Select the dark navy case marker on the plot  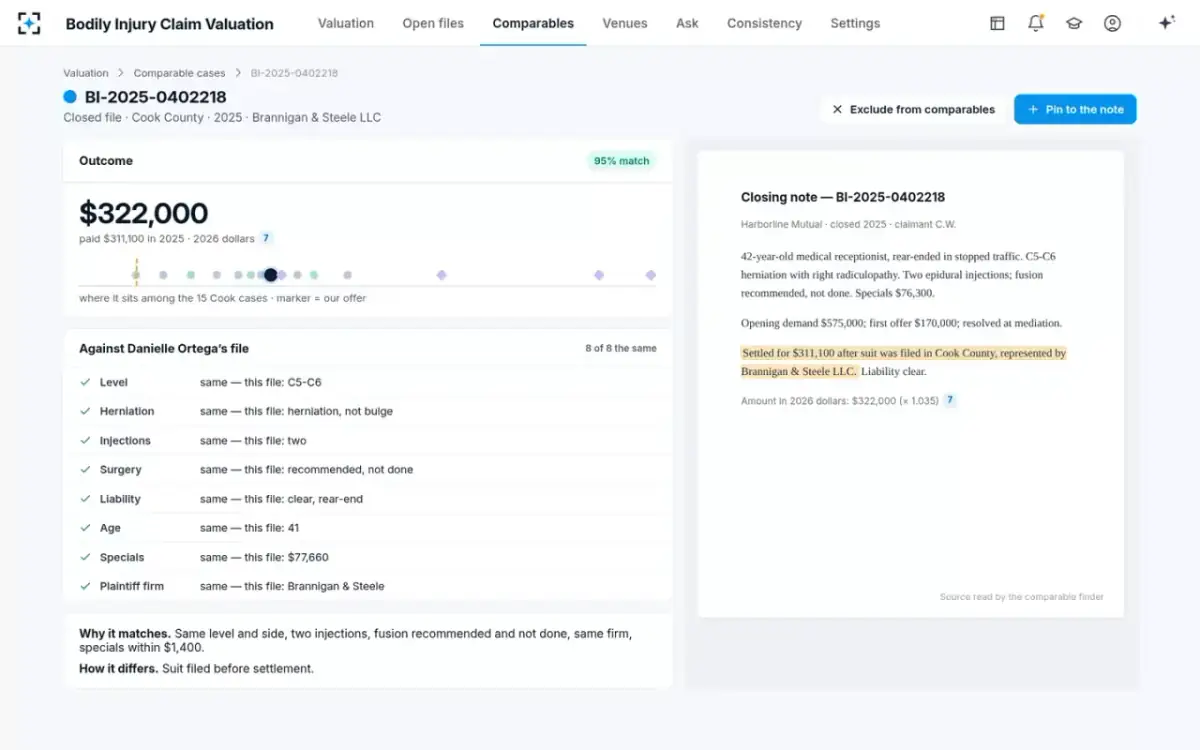coord(271,275)
